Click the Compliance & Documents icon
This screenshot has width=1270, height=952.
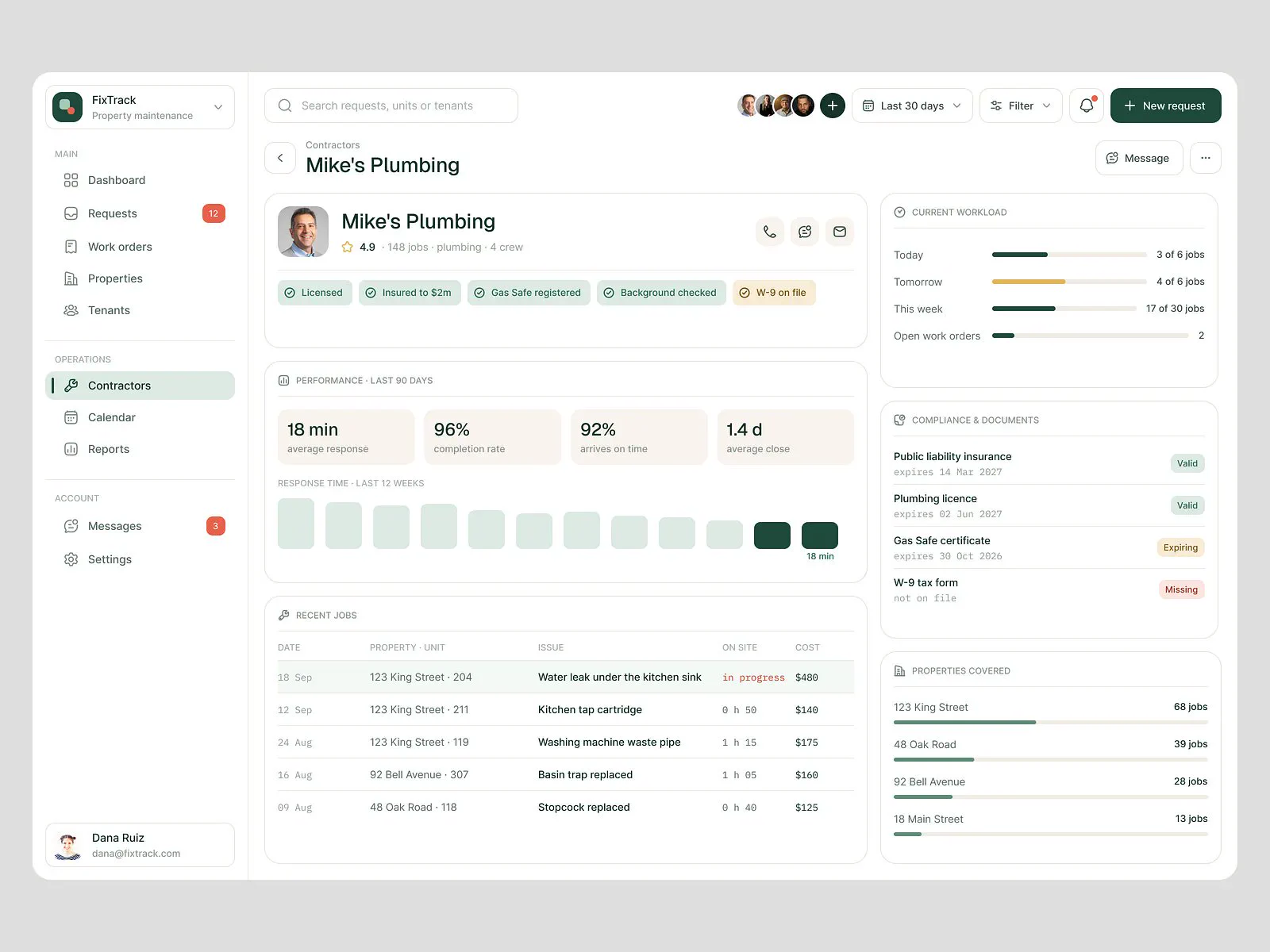coord(899,420)
